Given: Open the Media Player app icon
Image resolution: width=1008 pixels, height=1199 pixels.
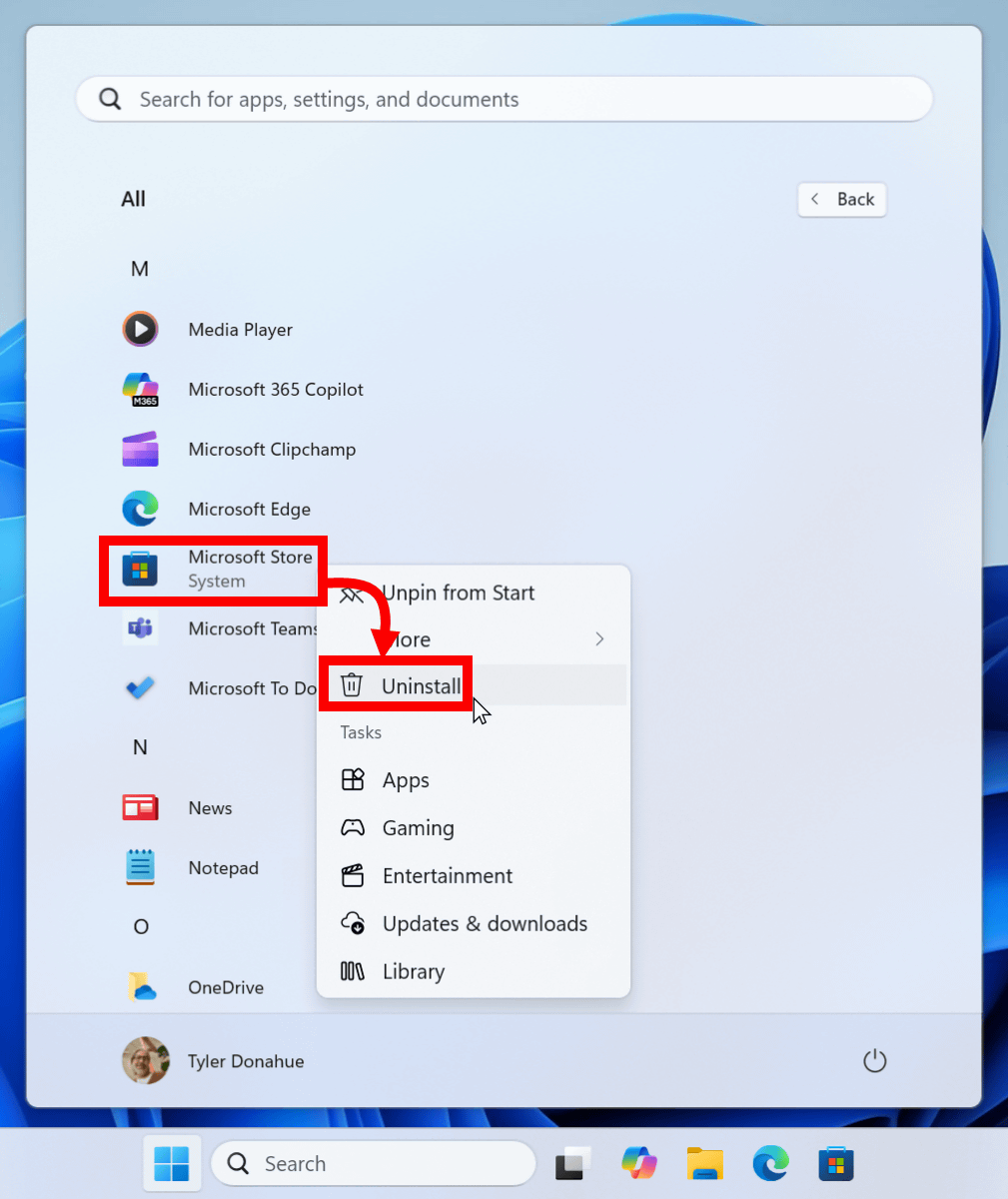Looking at the screenshot, I should click(x=140, y=329).
